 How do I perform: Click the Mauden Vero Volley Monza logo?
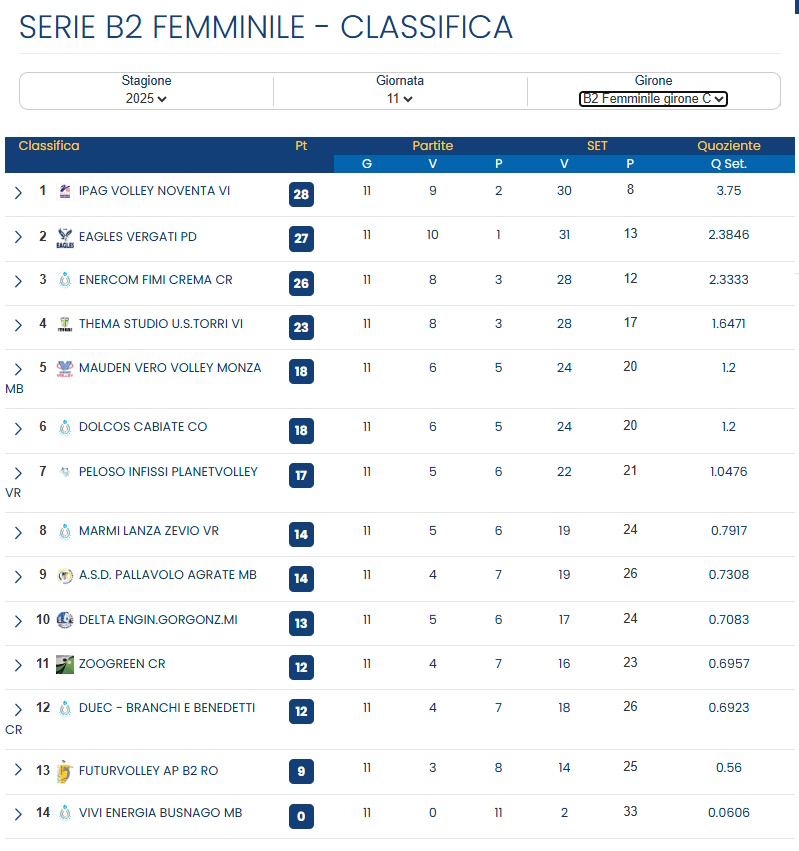click(x=65, y=368)
